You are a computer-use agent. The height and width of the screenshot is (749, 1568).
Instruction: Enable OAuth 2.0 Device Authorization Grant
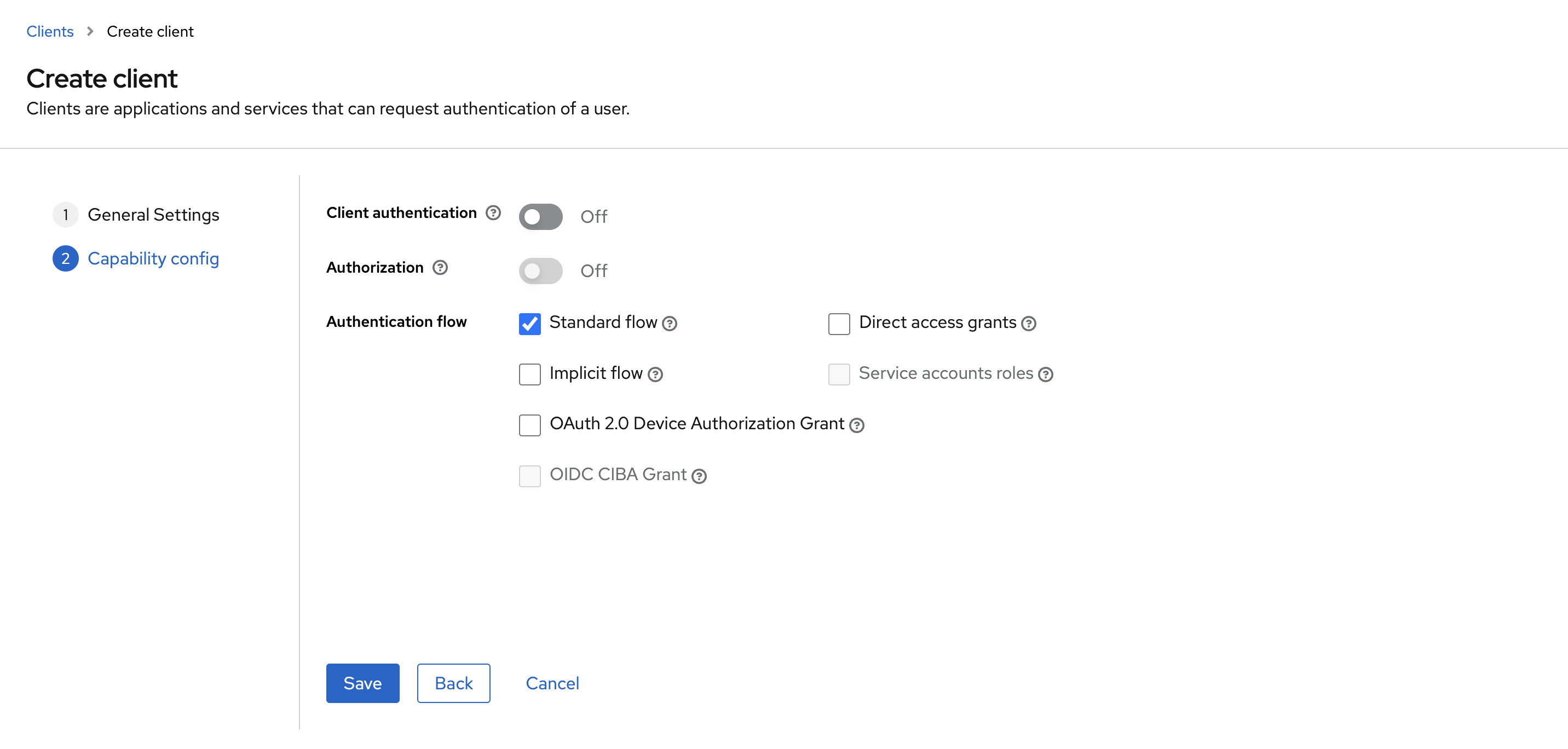[x=529, y=424]
